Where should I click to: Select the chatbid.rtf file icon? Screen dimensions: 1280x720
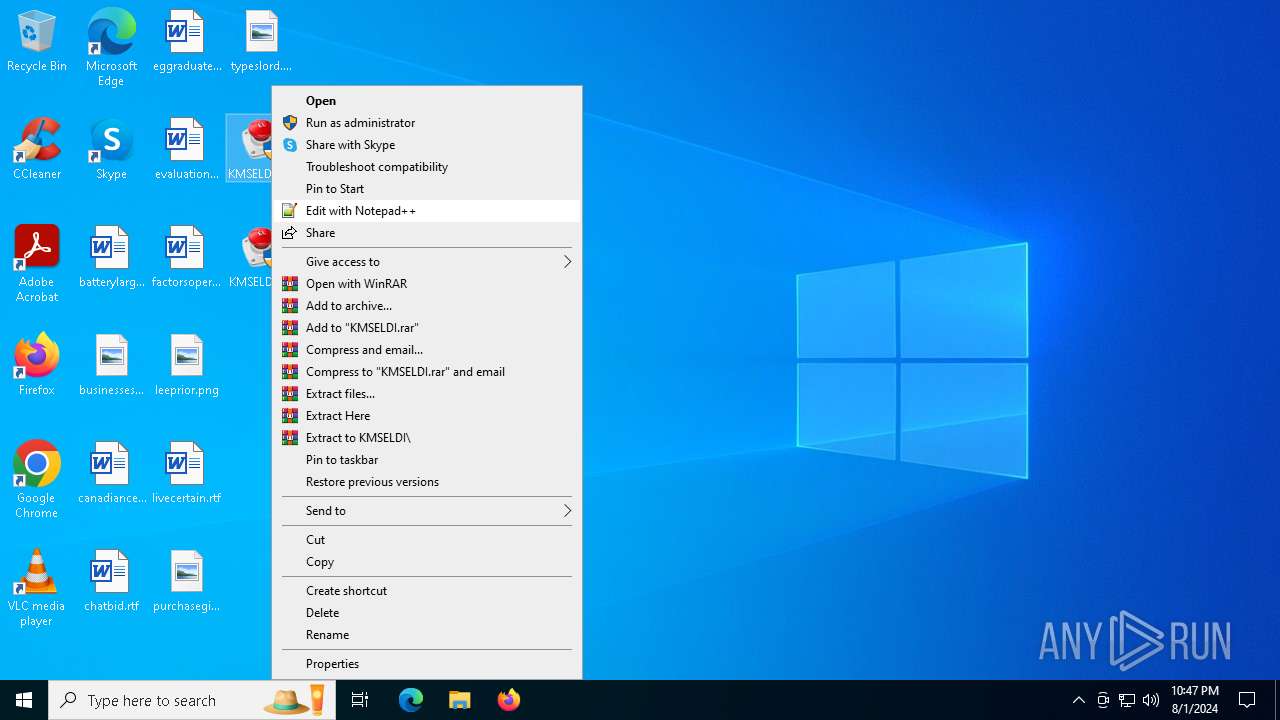point(111,582)
